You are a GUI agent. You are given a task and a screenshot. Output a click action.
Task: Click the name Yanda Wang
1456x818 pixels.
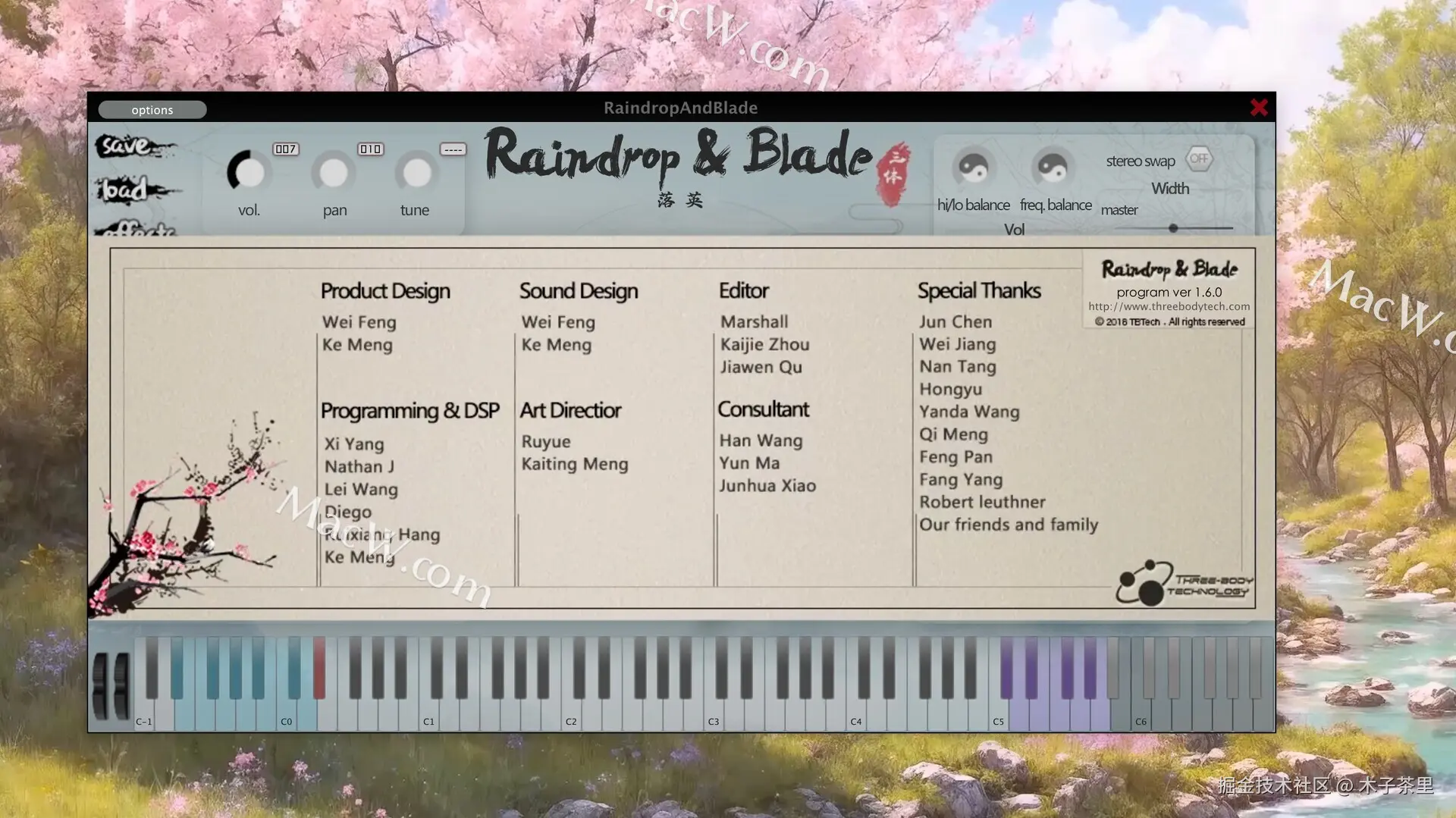tap(969, 412)
